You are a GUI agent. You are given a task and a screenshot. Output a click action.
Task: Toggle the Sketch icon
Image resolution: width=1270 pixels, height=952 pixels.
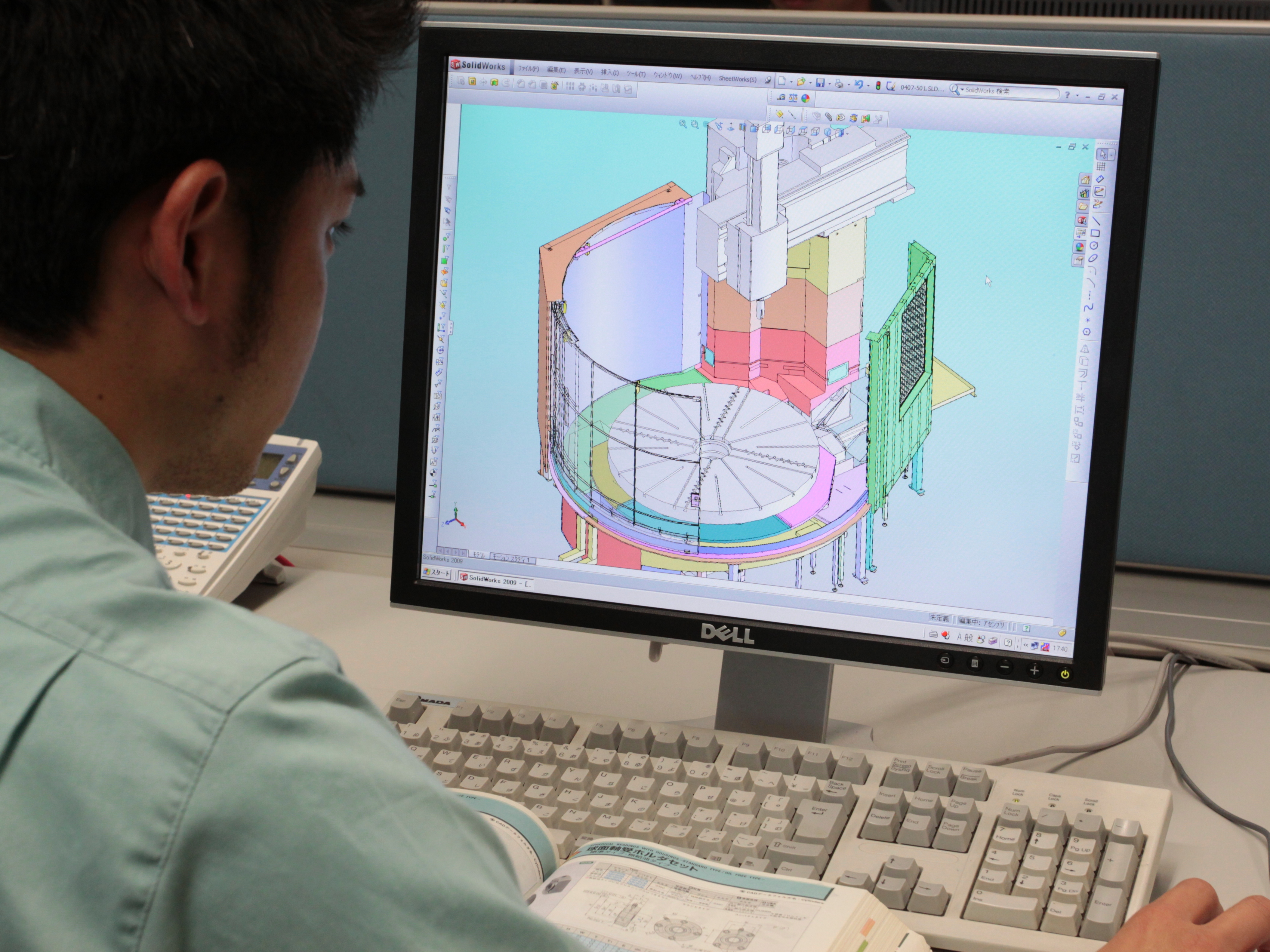coord(1099,192)
